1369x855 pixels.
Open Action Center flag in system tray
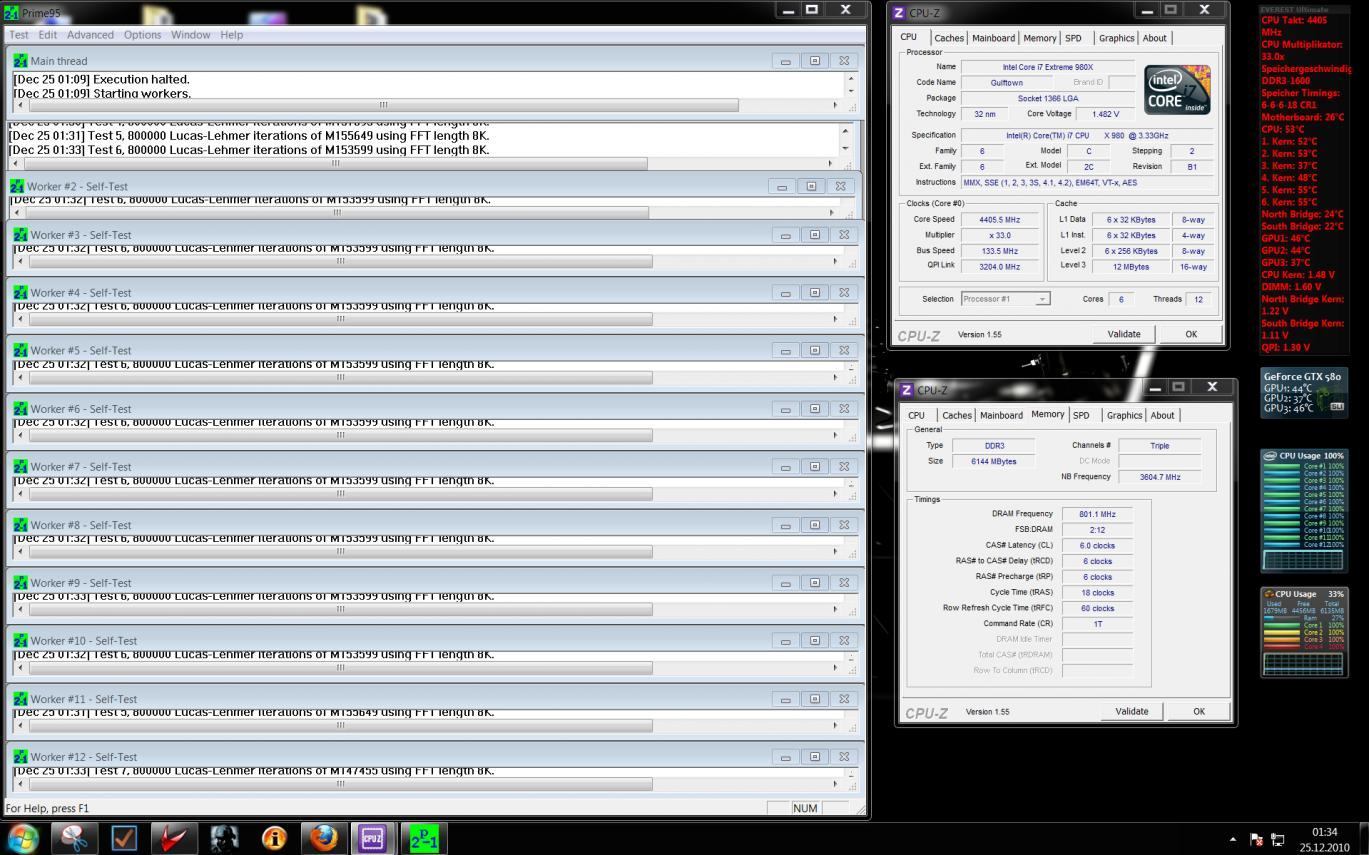[1256, 839]
